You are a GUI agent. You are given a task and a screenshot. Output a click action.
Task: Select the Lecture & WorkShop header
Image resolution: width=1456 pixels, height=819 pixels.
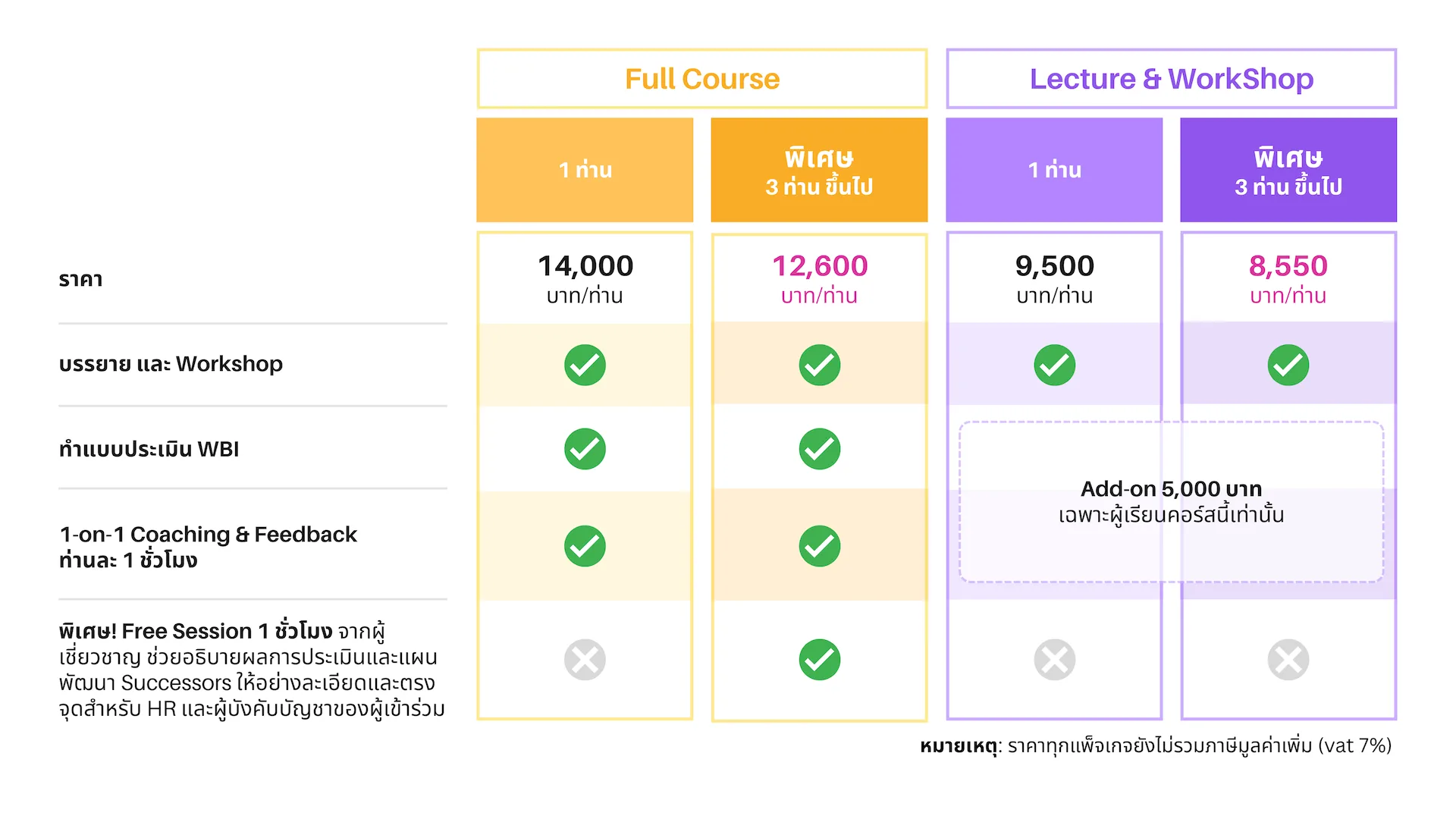point(1172,79)
